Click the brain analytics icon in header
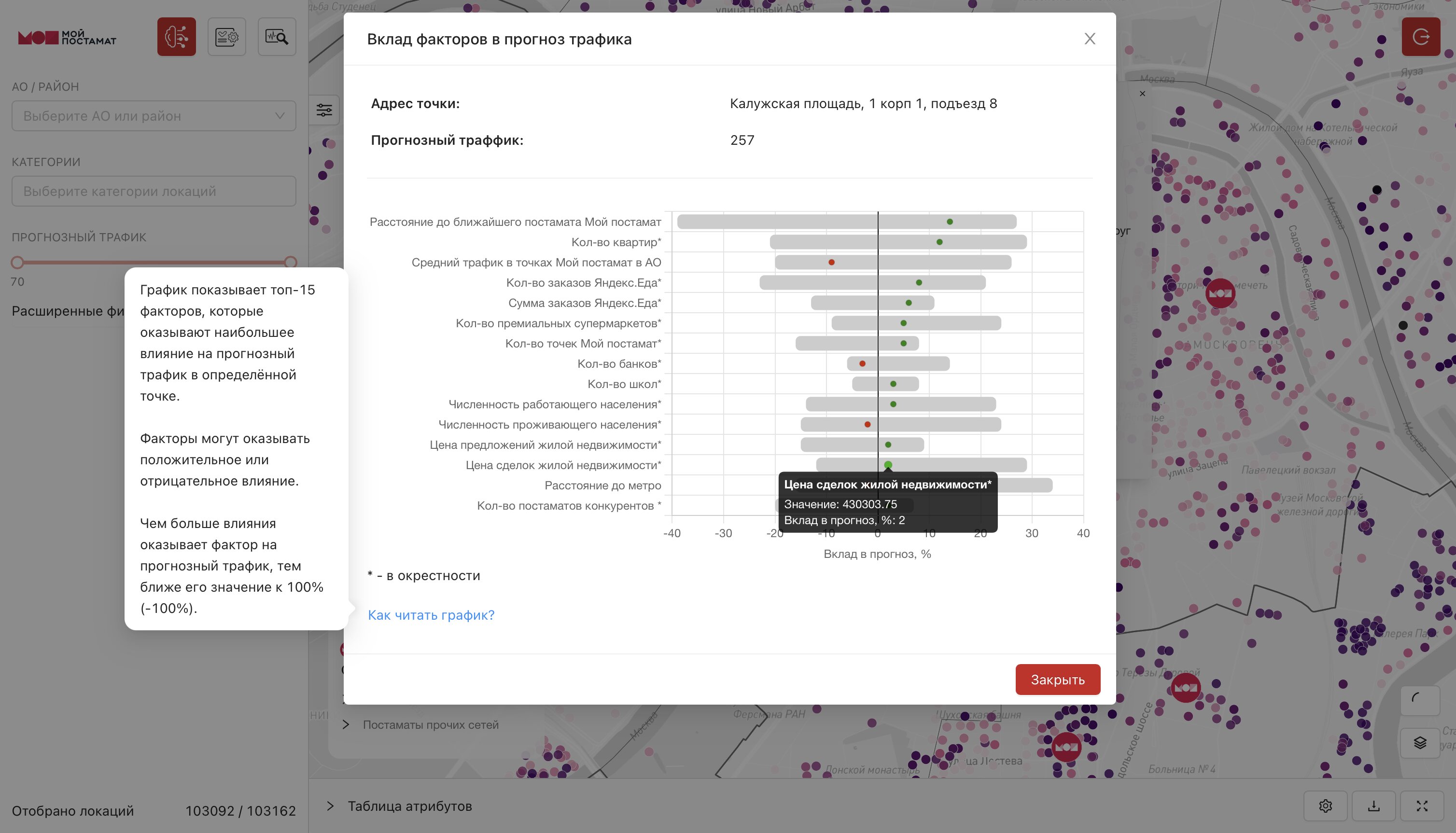Viewport: 1456px width, 833px height. coord(176,37)
